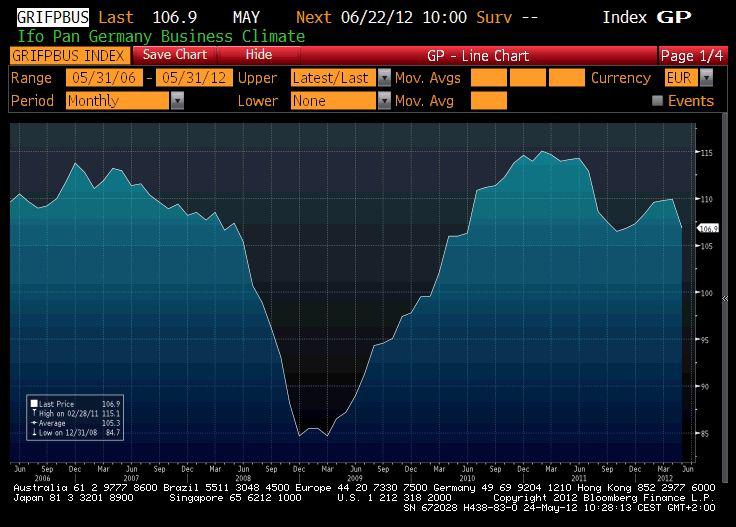Click the Monthly period field
Image resolution: width=736 pixels, height=527 pixels.
[x=118, y=101]
